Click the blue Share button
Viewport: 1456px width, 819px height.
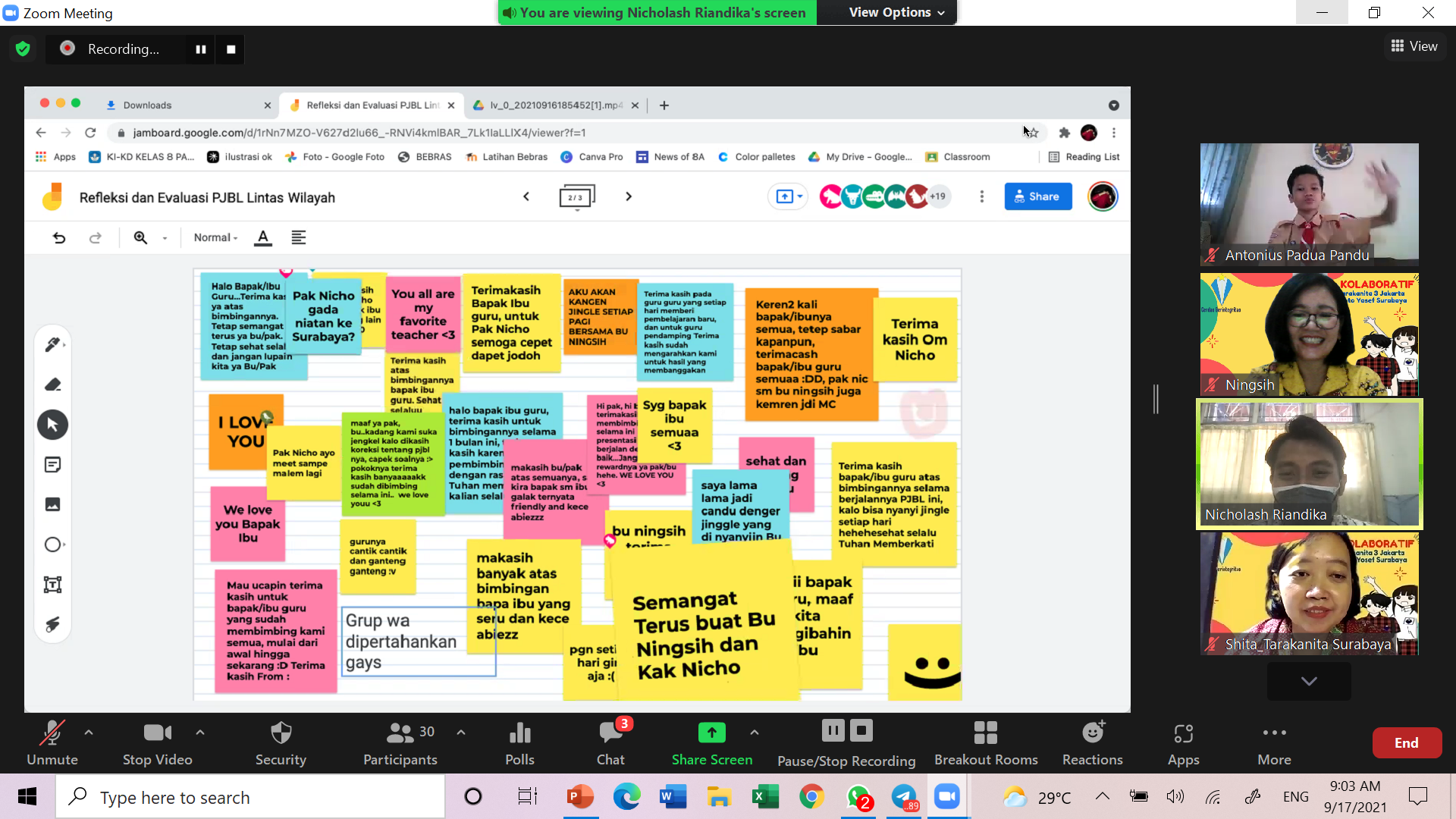[1038, 196]
